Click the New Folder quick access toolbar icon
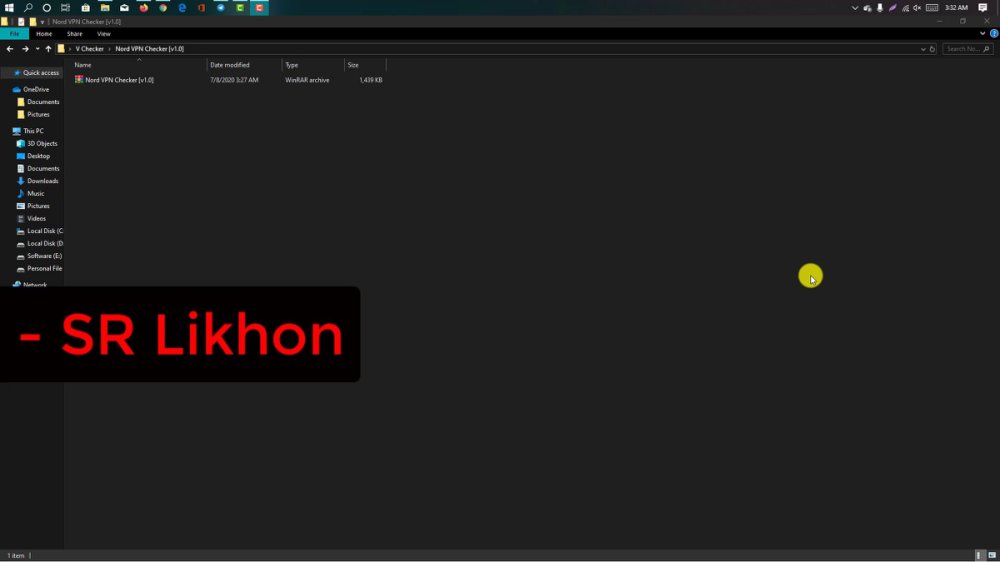The height and width of the screenshot is (562, 1000). [33, 22]
